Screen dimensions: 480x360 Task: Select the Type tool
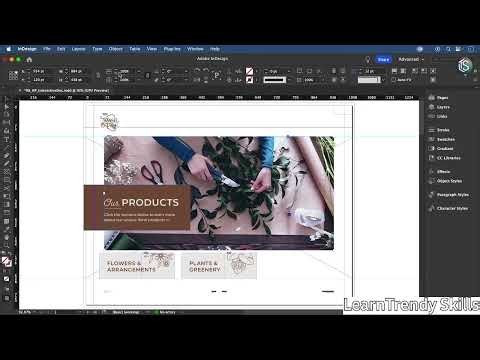[x=7, y=139]
